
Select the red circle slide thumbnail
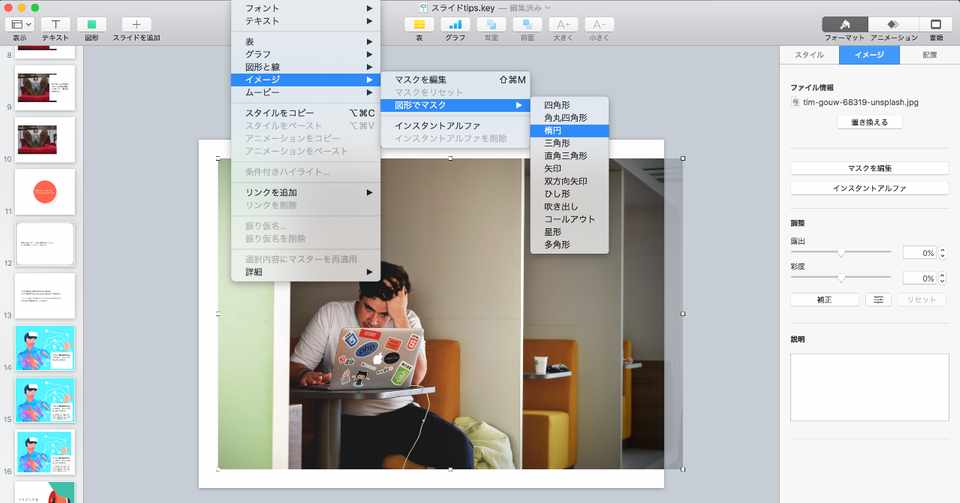tap(45, 192)
